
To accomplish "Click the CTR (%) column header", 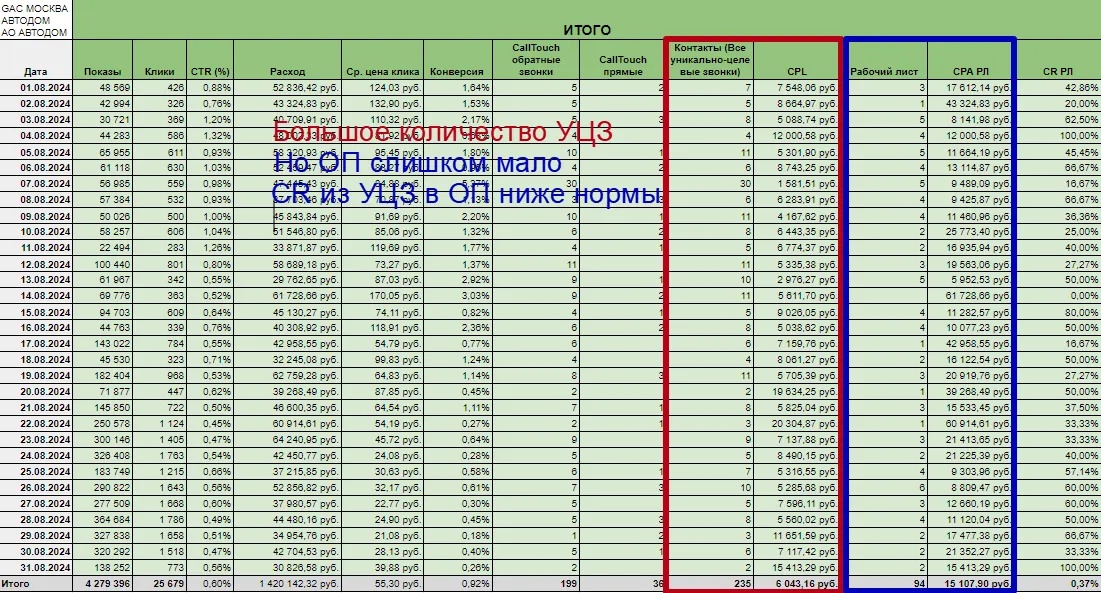I will point(210,72).
